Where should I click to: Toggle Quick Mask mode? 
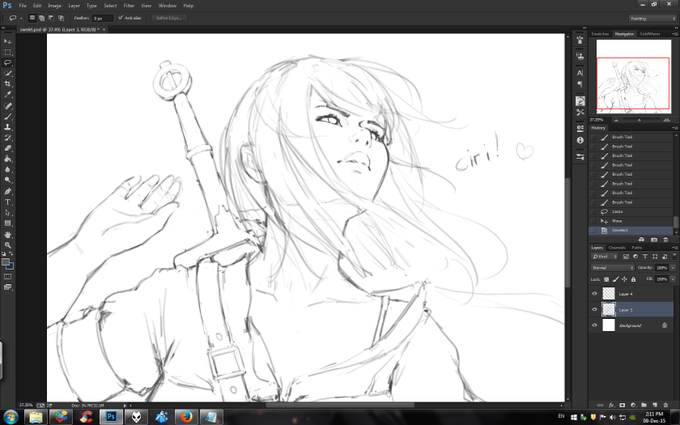click(x=7, y=276)
